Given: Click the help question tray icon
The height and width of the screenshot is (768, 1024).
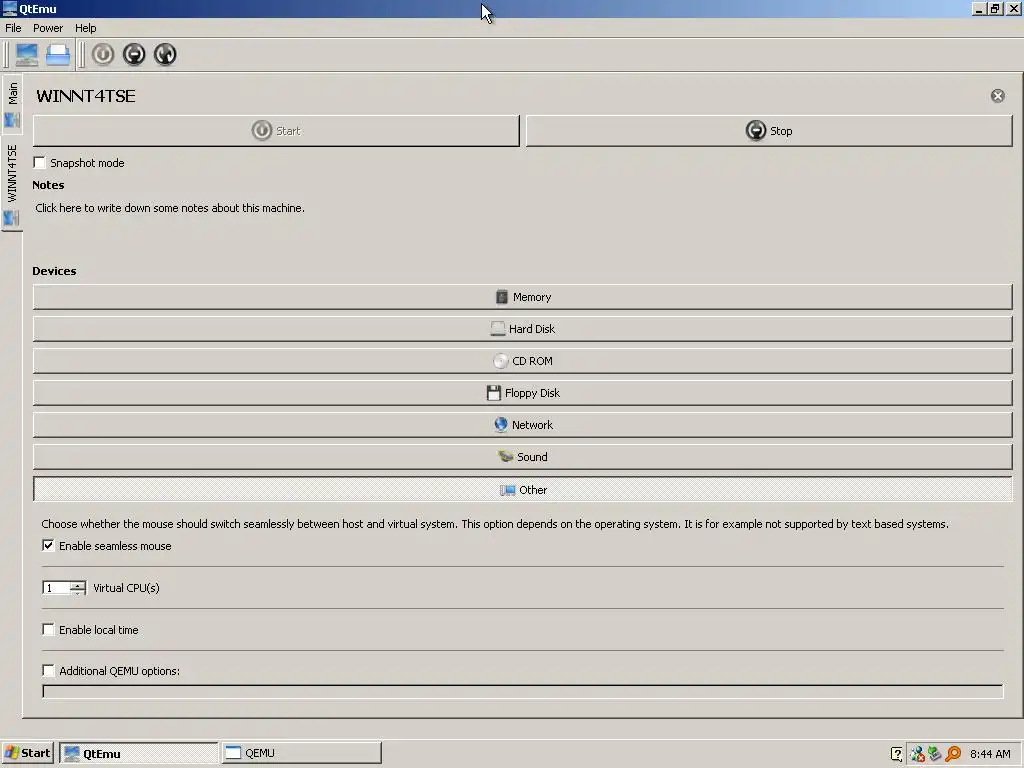Looking at the screenshot, I should coord(897,754).
